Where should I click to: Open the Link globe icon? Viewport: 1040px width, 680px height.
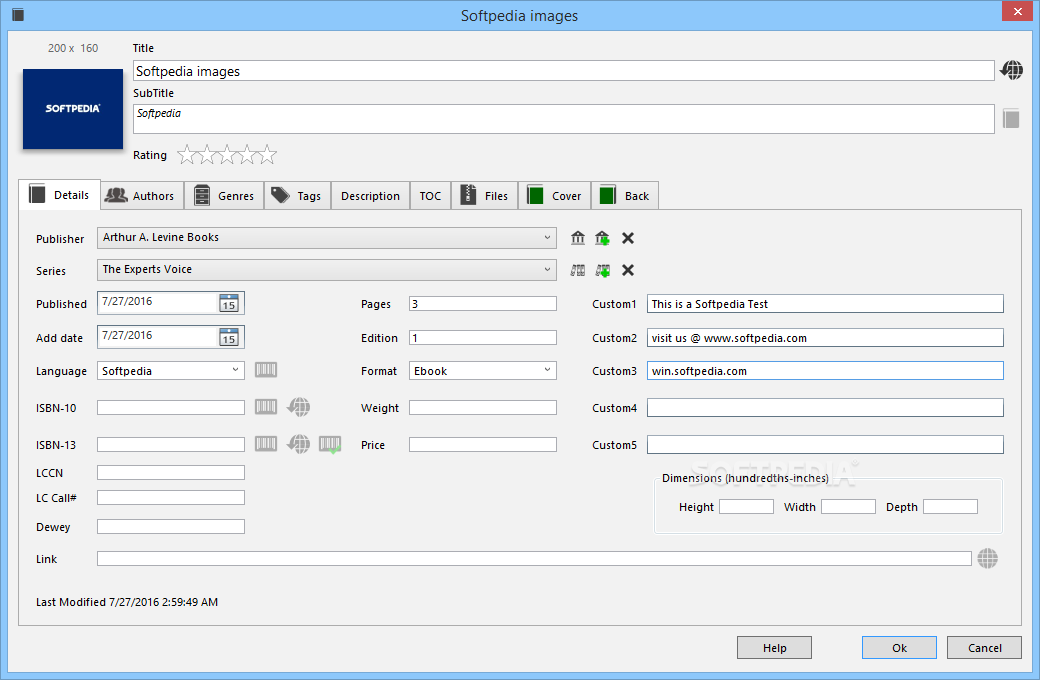pyautogui.click(x=988, y=559)
